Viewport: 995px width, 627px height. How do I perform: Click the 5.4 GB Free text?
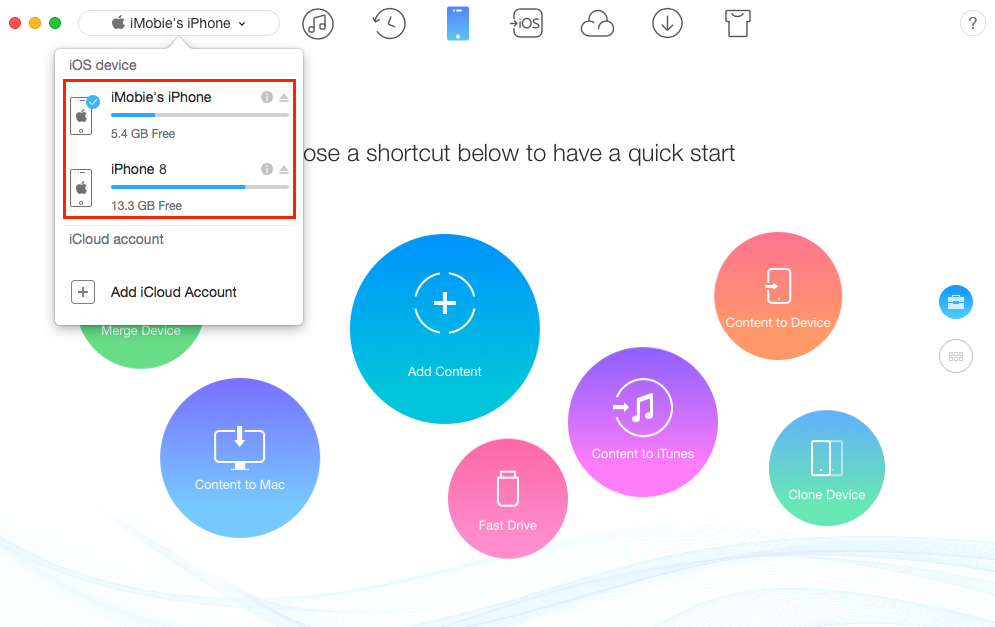[x=143, y=134]
